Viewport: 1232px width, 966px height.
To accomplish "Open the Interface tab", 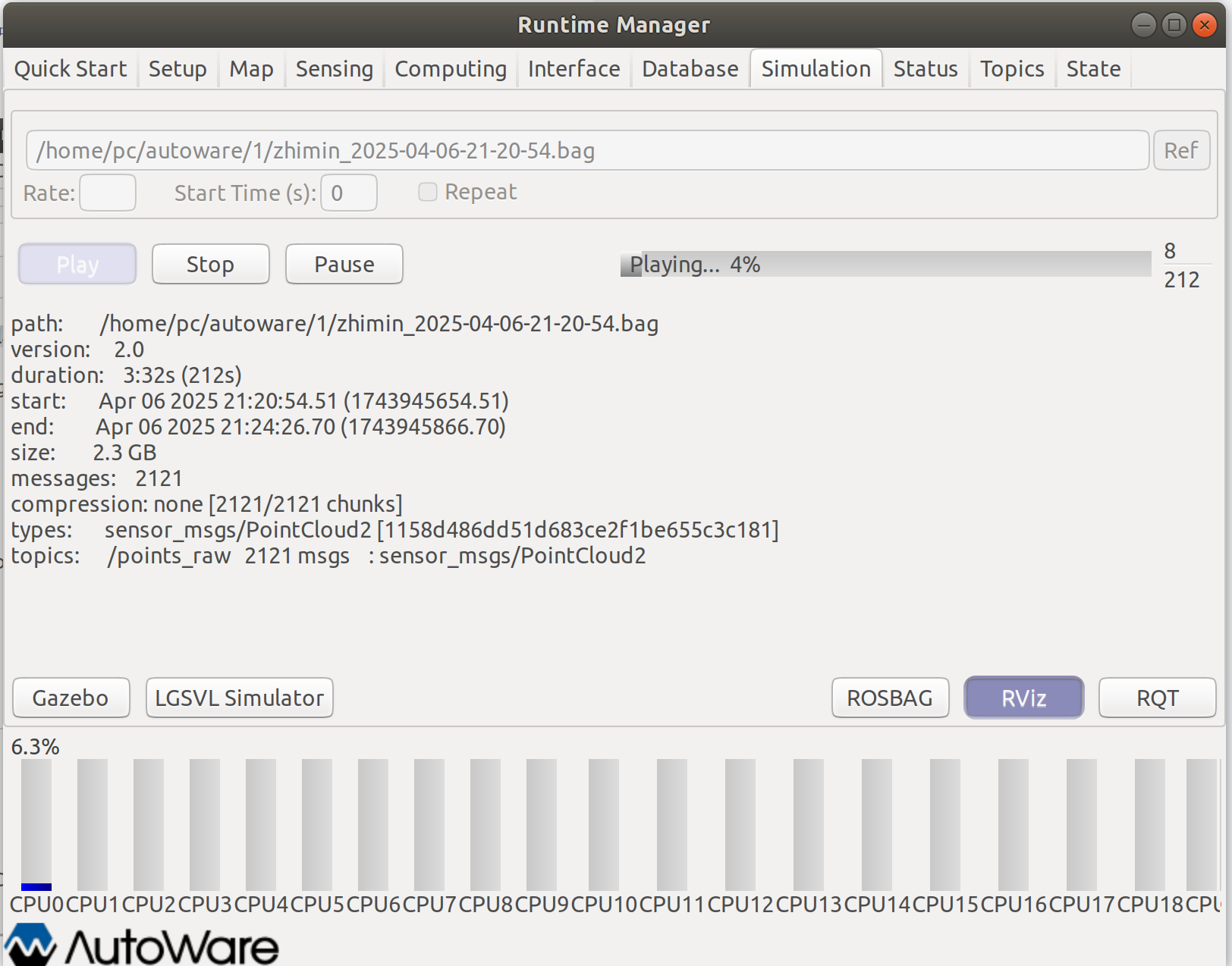I will click(x=574, y=69).
